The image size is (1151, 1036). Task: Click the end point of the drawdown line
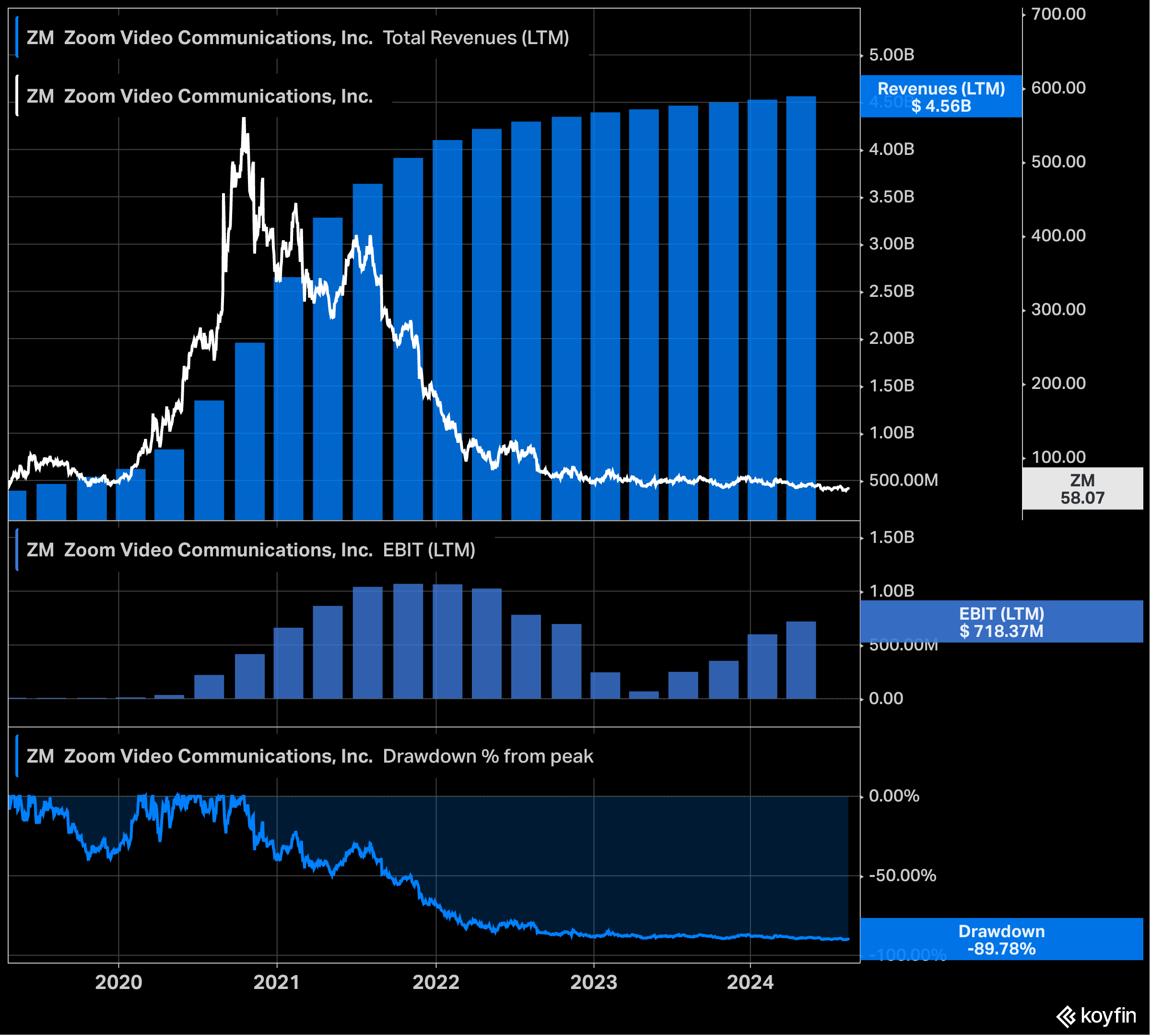tap(848, 939)
